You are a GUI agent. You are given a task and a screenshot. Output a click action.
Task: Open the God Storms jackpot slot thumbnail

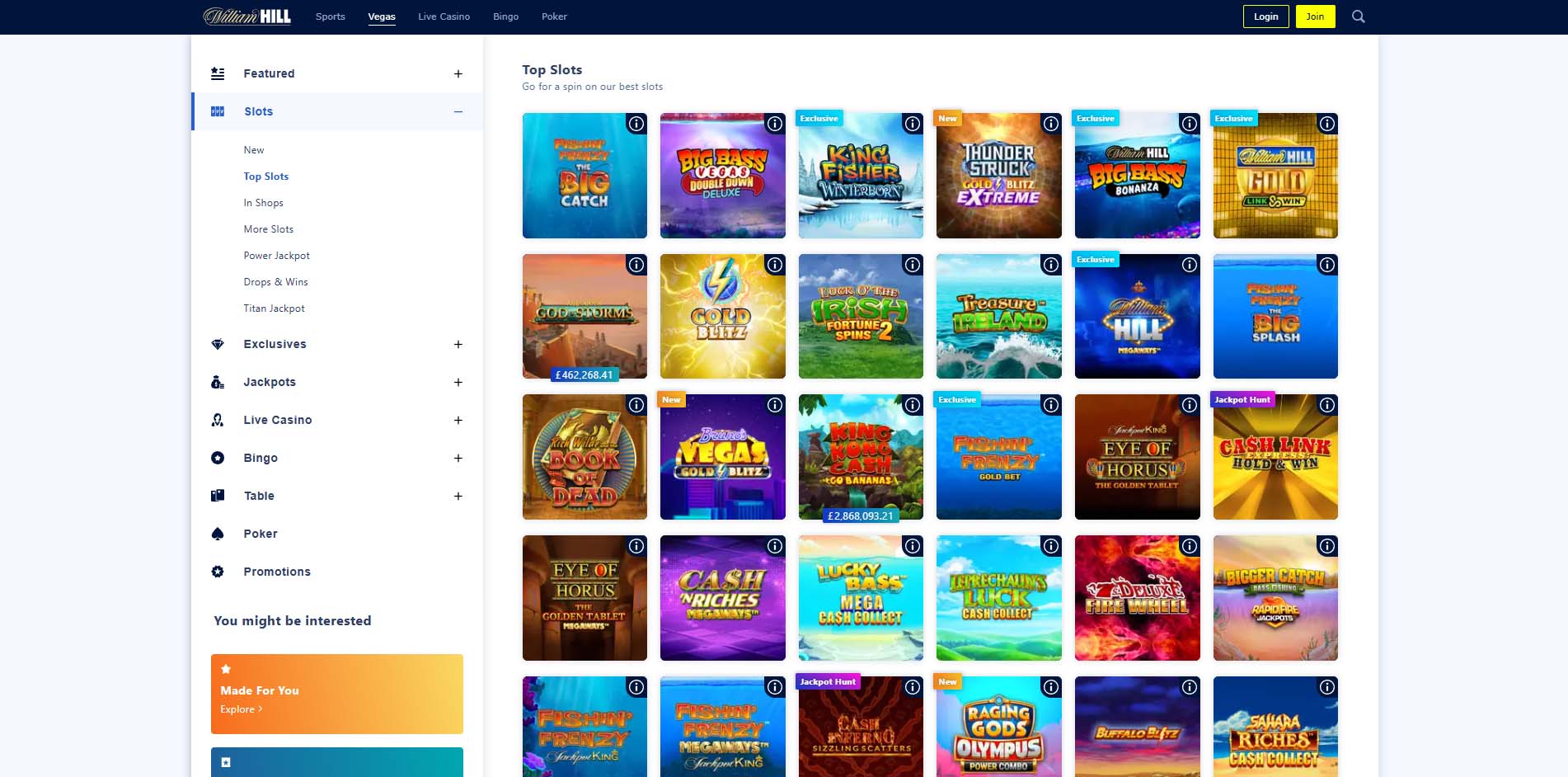[x=584, y=316]
